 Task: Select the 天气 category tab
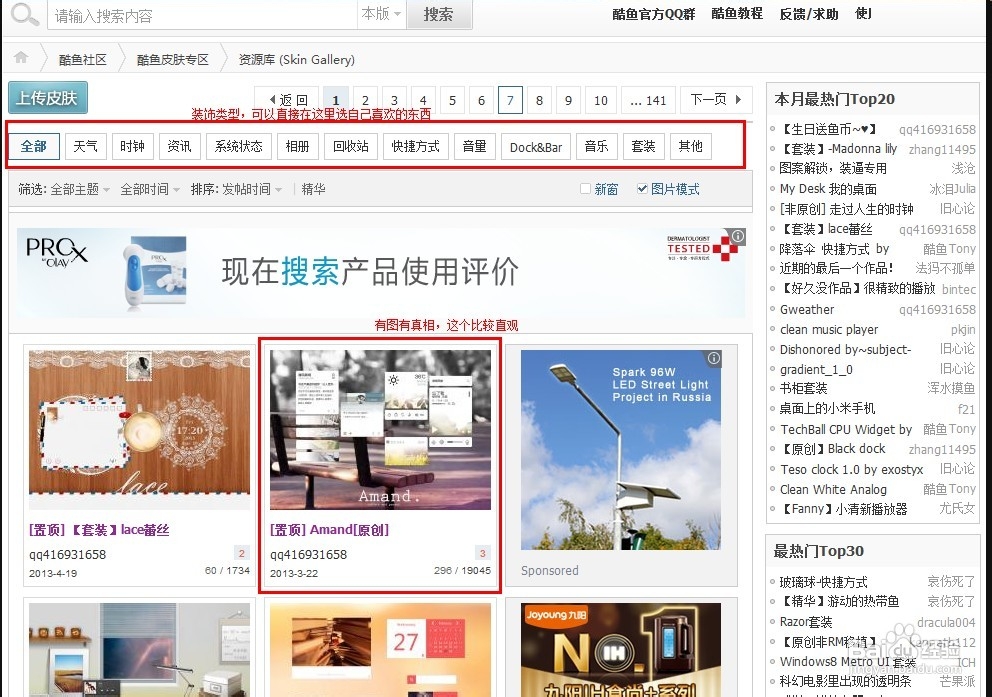[x=85, y=146]
